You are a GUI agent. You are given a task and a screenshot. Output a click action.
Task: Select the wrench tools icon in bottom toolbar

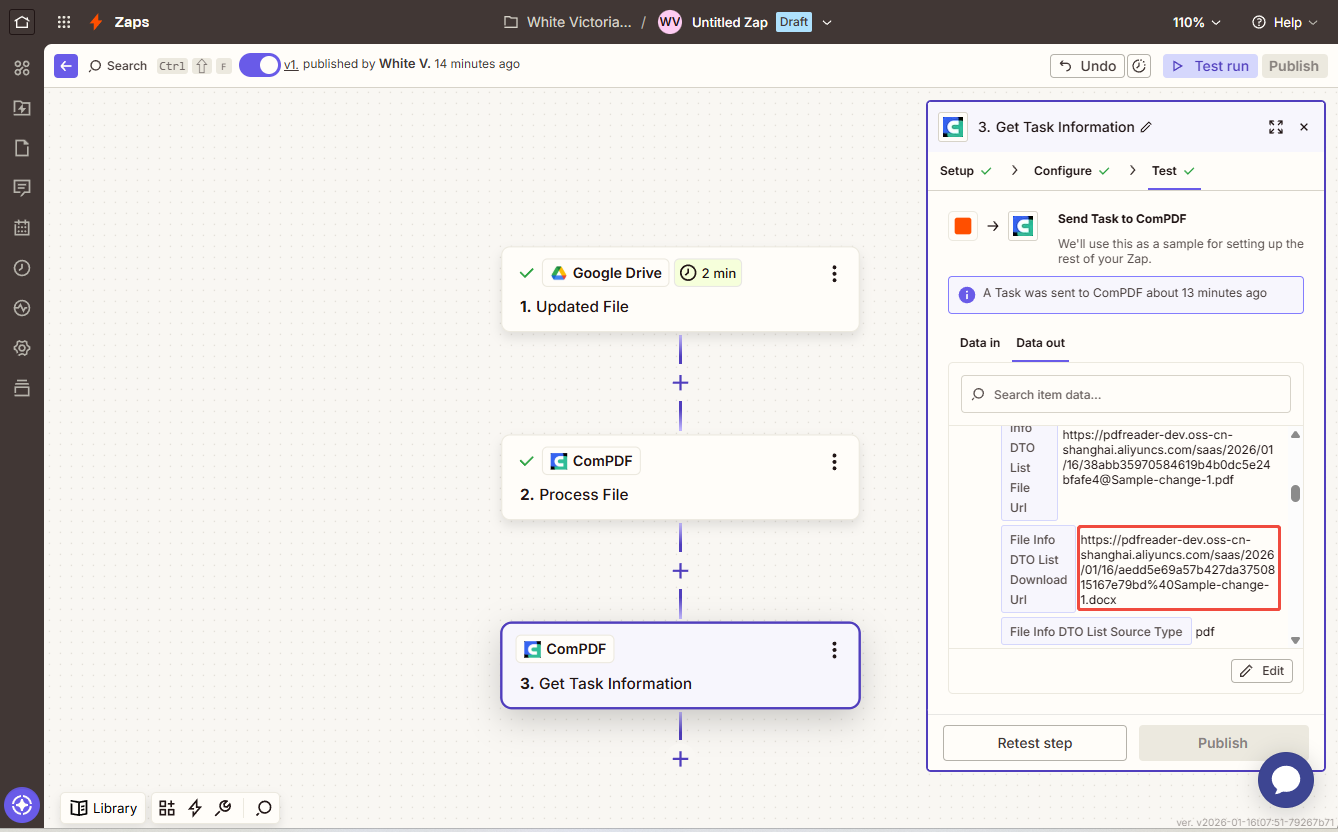[x=224, y=808]
